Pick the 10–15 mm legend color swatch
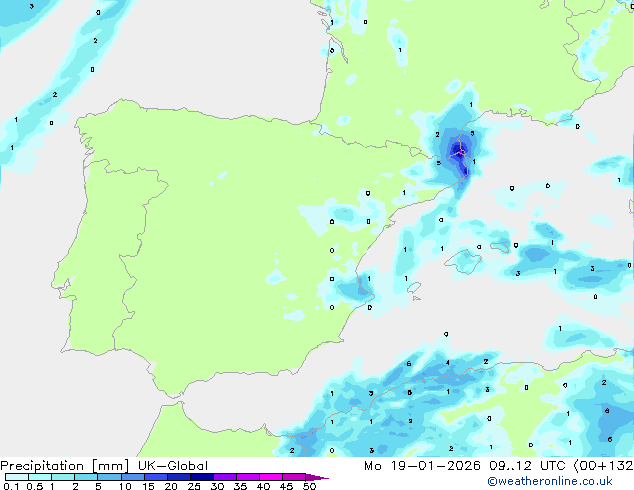Viewport: 634px width, 490px height. coord(132,477)
